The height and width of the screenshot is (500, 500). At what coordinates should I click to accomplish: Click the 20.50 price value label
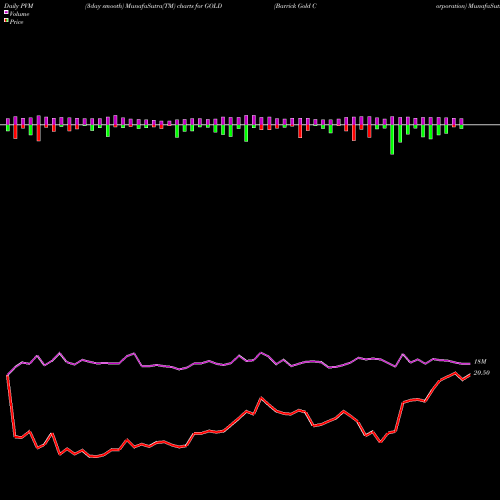point(482,373)
